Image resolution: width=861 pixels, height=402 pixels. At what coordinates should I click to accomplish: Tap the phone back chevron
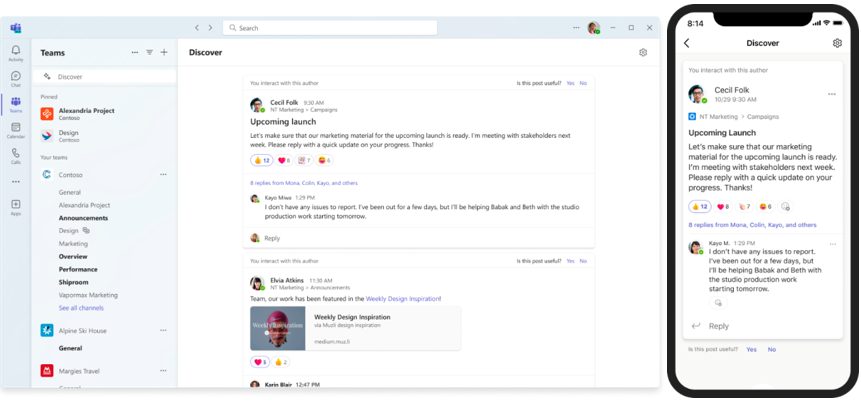point(686,43)
